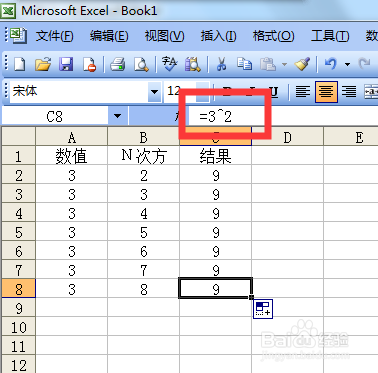
Task: Click cell B1 containing N次方
Action: click(x=143, y=156)
